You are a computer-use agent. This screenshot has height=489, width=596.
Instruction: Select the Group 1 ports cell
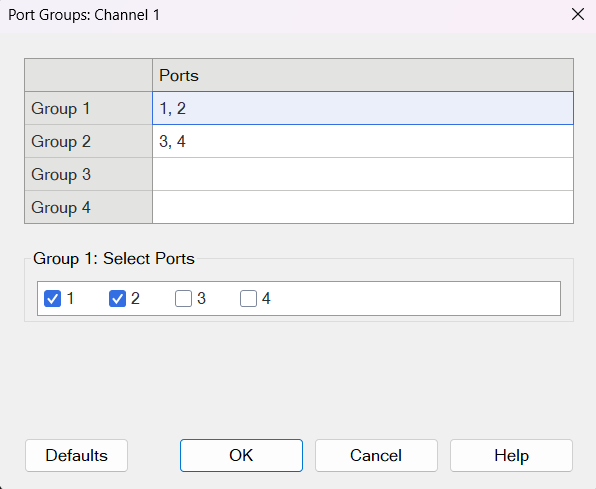tap(363, 108)
